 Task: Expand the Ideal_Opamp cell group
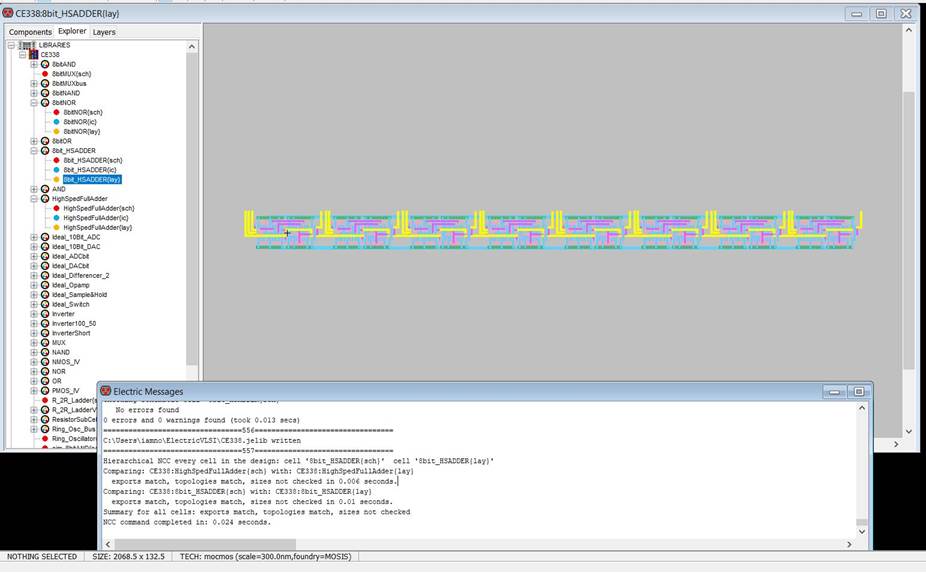pyautogui.click(x=34, y=285)
